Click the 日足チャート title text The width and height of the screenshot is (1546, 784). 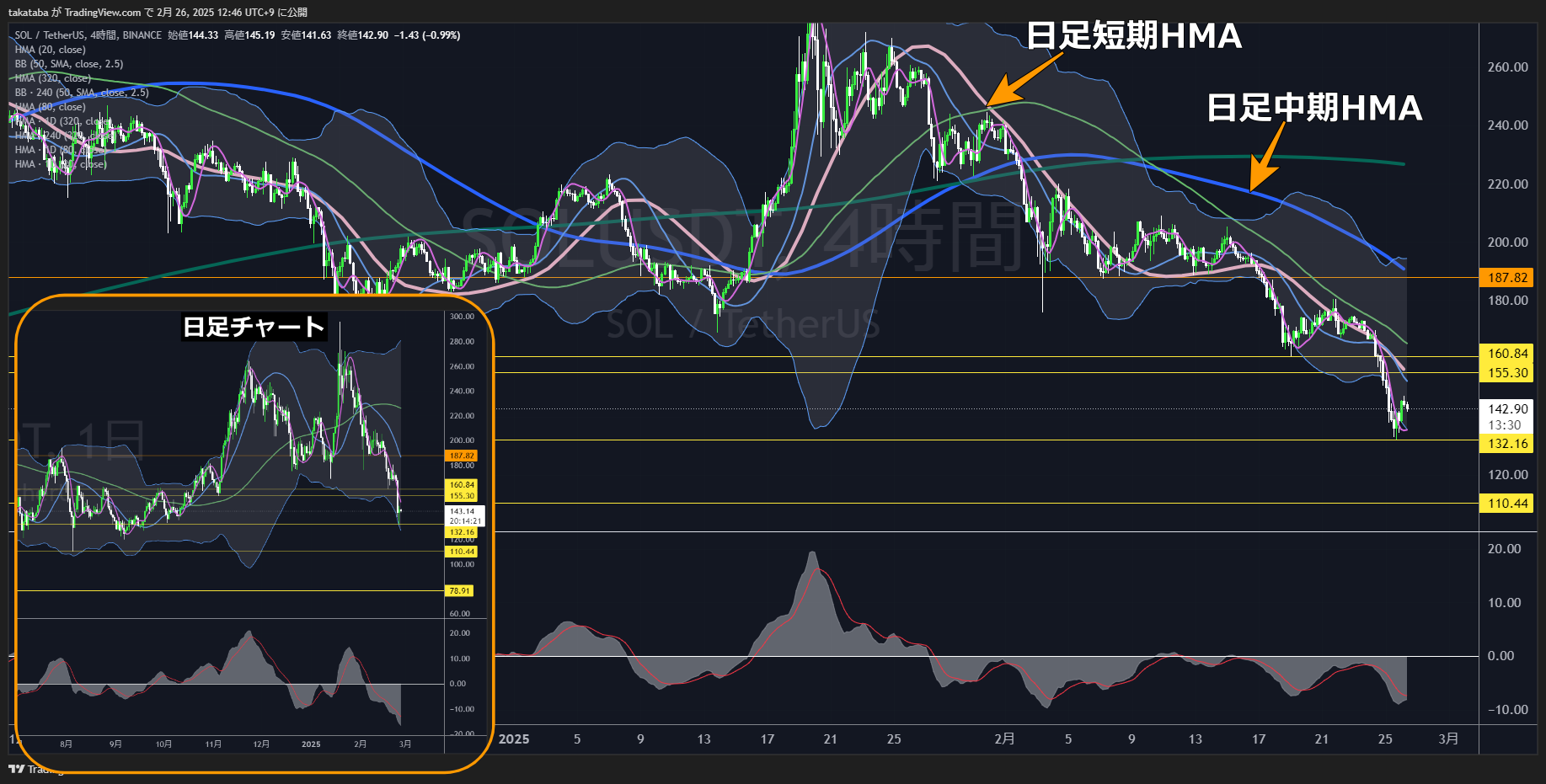point(254,327)
